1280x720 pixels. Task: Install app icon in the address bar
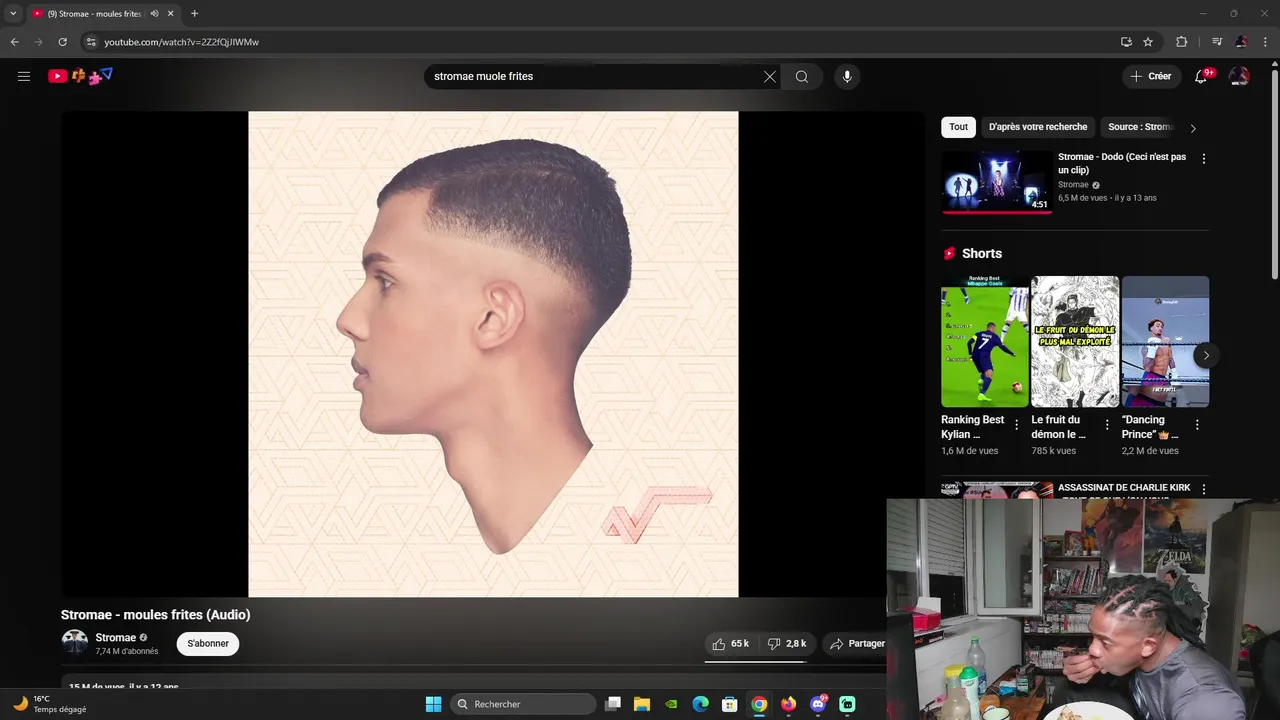click(x=1126, y=42)
